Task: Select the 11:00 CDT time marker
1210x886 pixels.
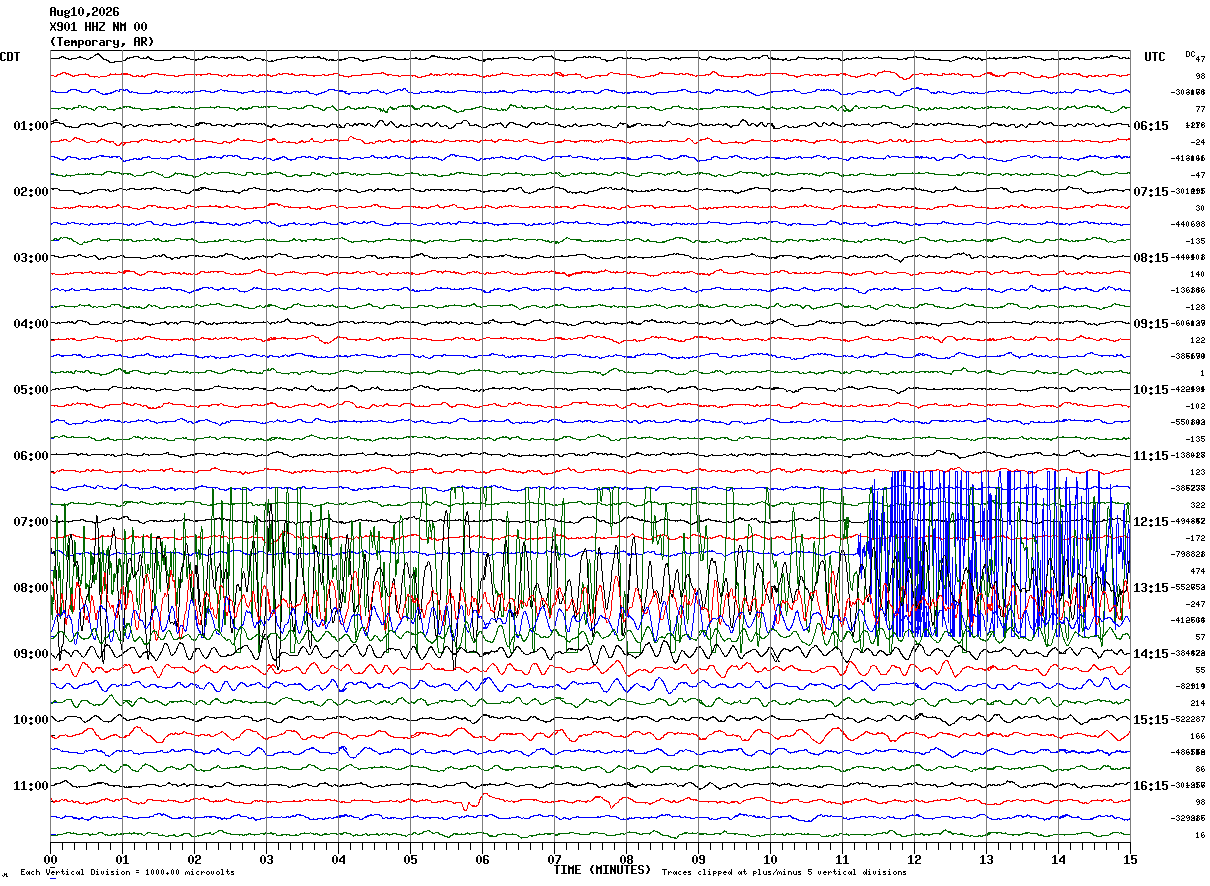Action: (x=31, y=786)
